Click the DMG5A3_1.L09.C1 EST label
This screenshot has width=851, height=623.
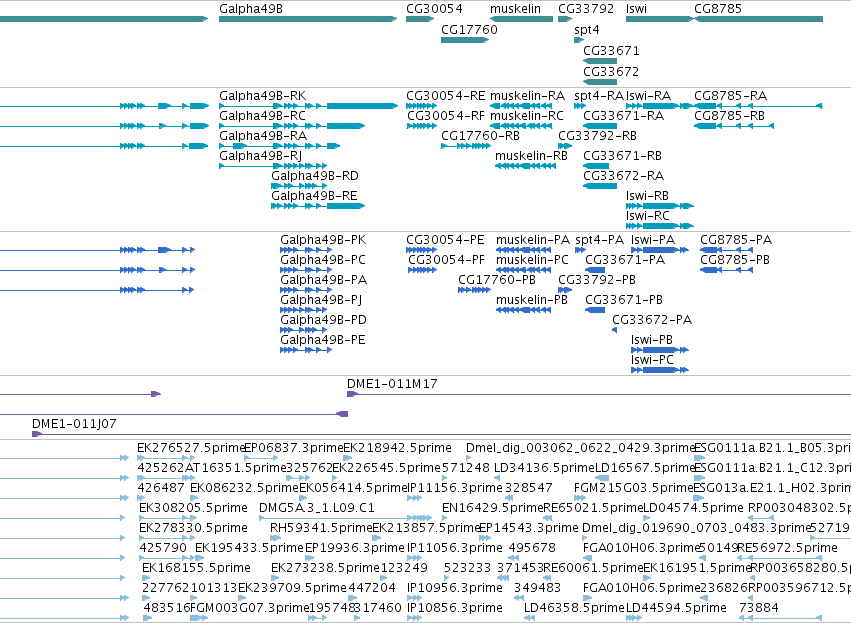click(x=317, y=508)
